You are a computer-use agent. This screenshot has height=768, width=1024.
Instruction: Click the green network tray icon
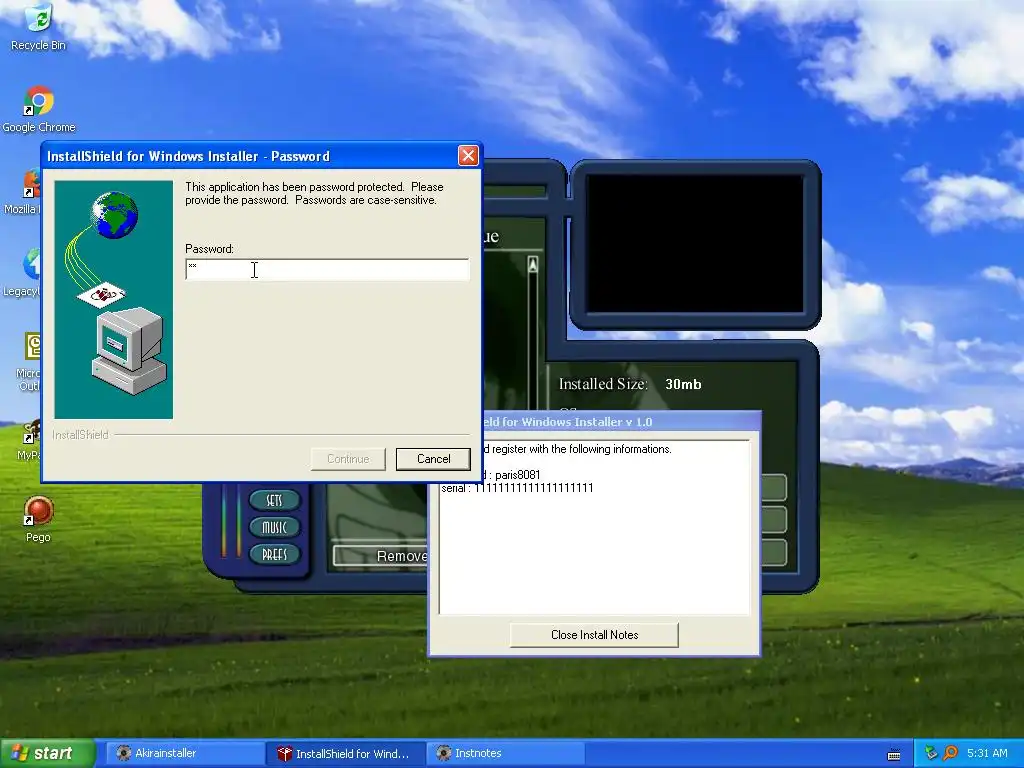(x=931, y=754)
